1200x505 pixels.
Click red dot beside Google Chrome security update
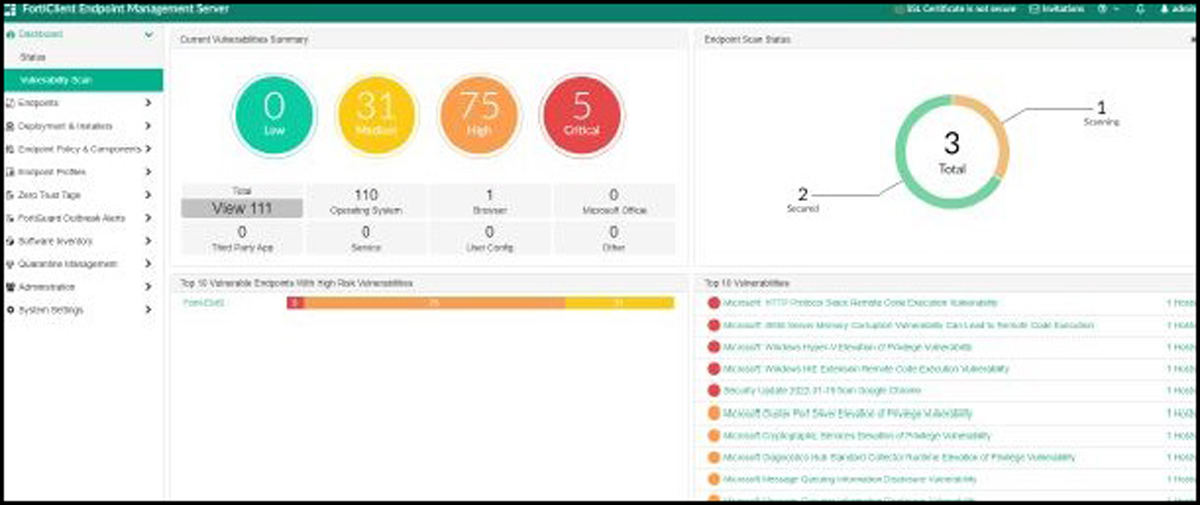click(713, 391)
